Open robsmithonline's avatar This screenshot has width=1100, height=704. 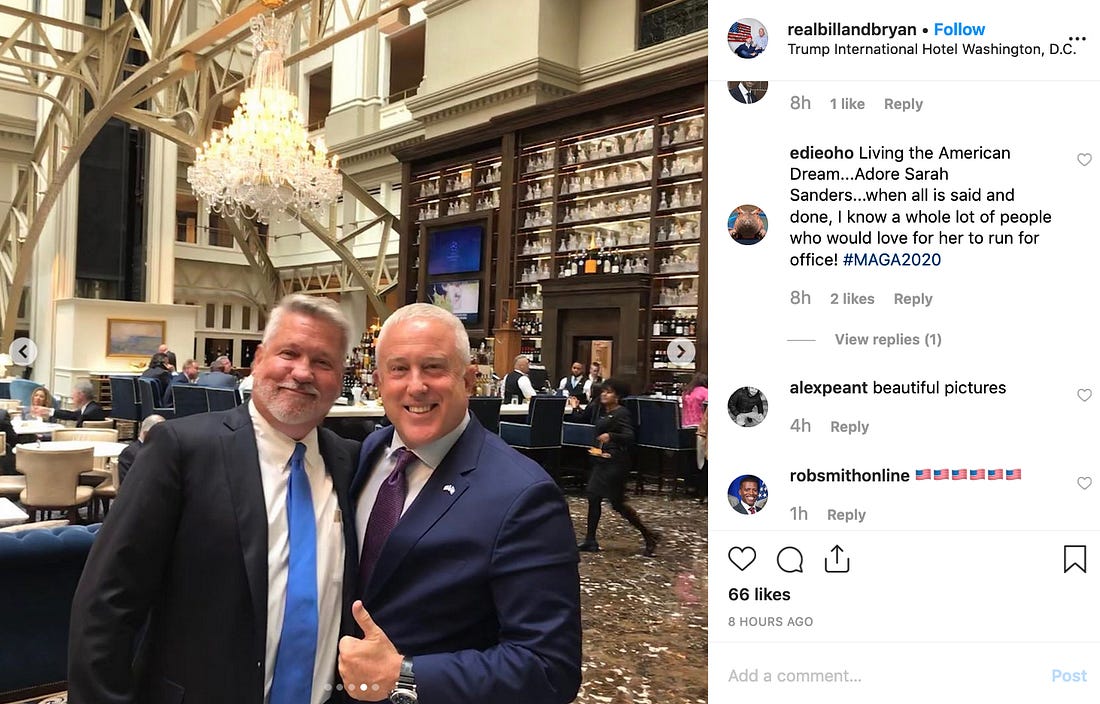[747, 494]
